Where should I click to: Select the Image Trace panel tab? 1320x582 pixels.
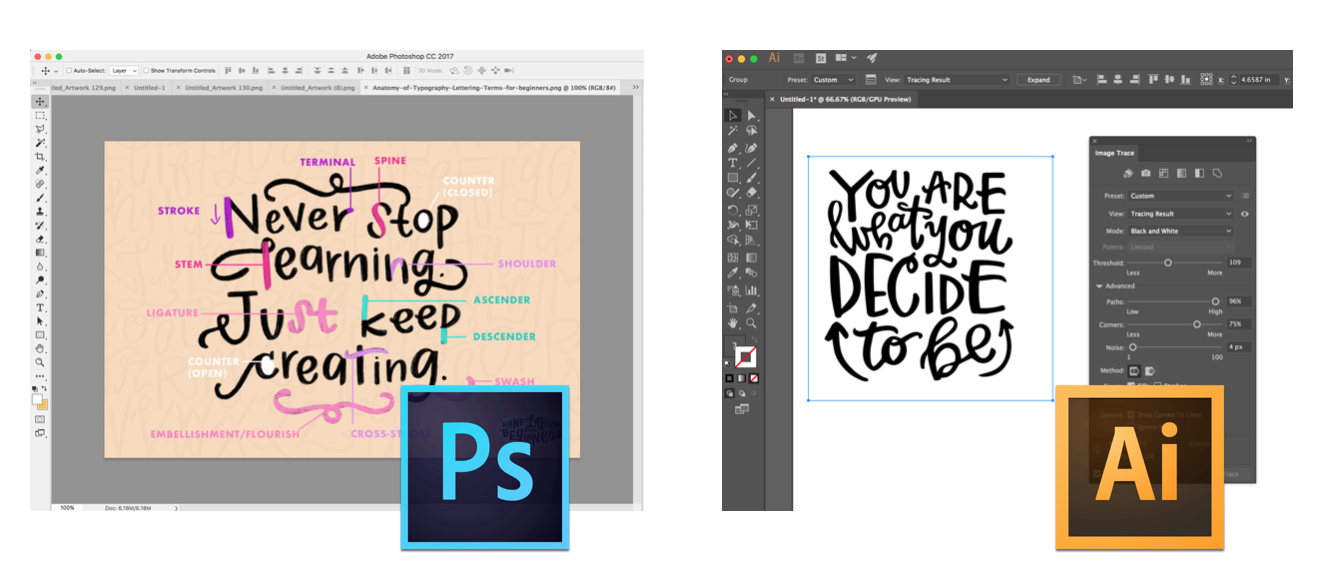tap(1114, 153)
